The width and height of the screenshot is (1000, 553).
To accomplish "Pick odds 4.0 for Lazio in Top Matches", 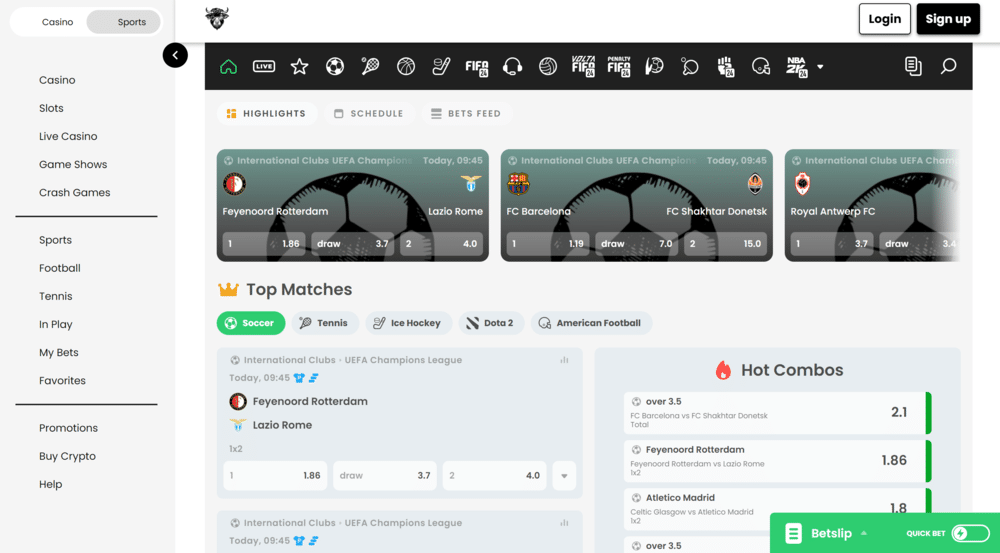I will (494, 476).
